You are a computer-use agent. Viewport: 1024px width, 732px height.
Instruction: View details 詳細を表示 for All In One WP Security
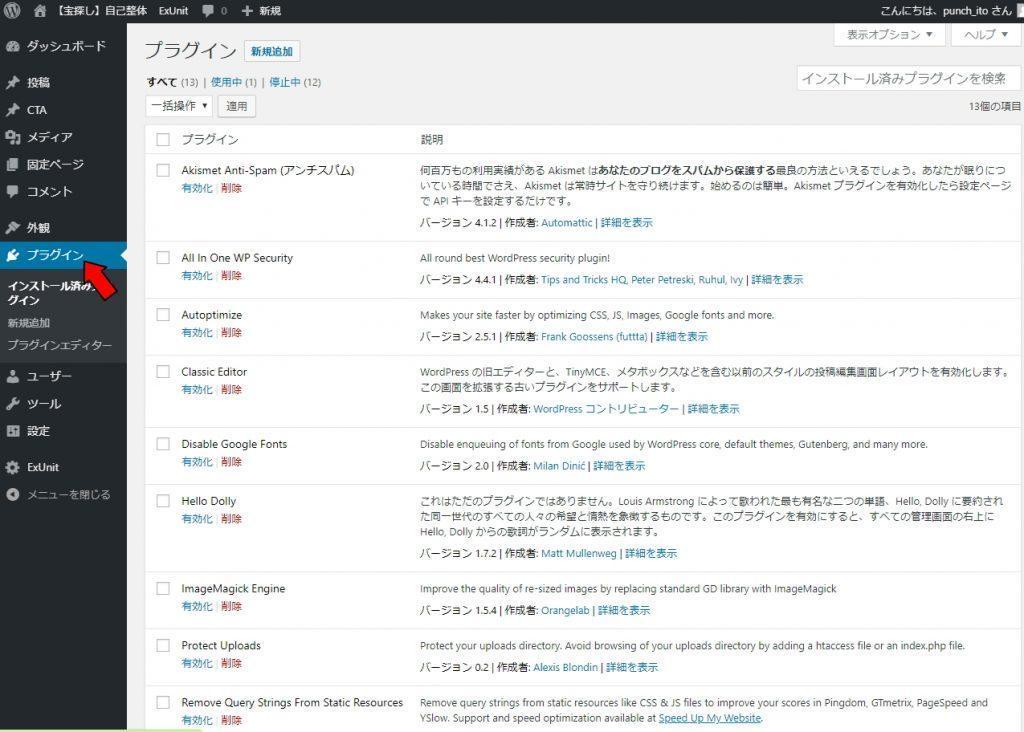pos(777,279)
